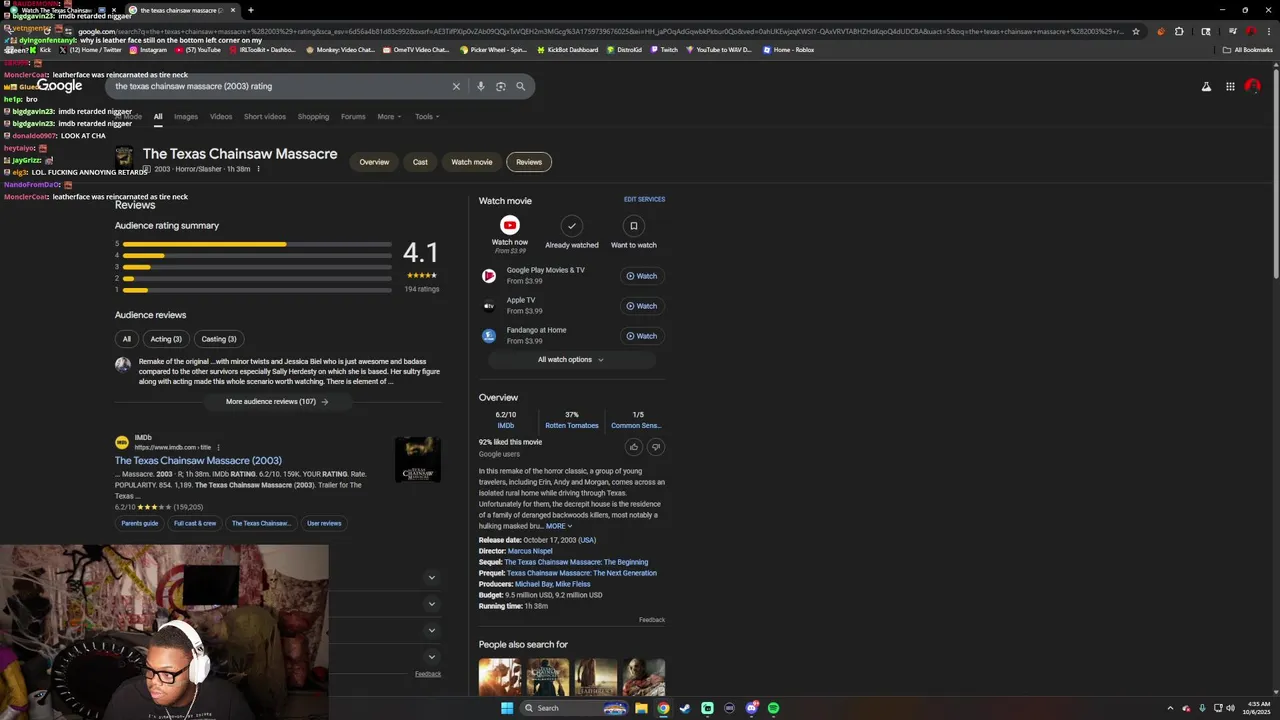
Task: Switch to Forums search tab
Action: point(353,116)
